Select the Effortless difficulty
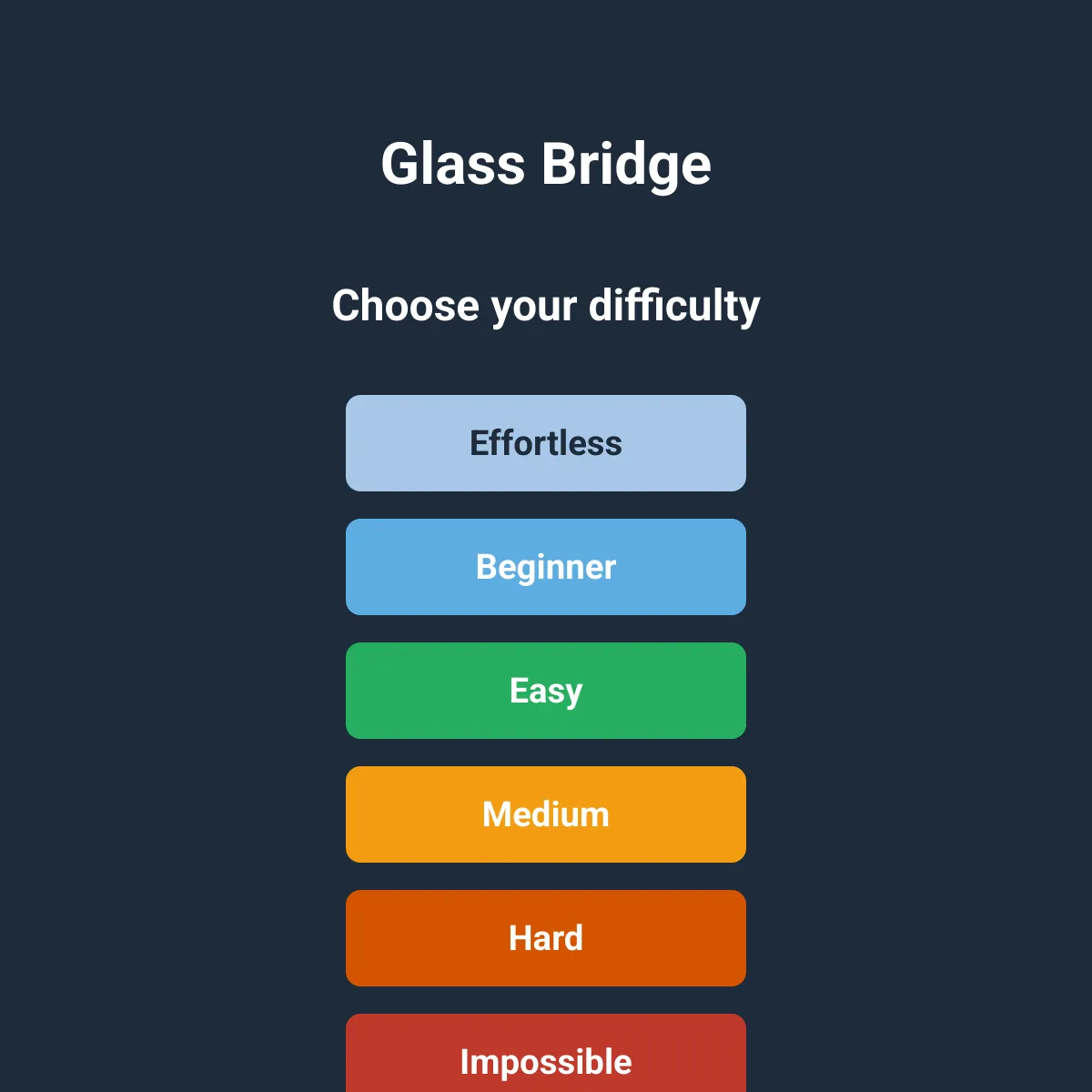 point(546,443)
